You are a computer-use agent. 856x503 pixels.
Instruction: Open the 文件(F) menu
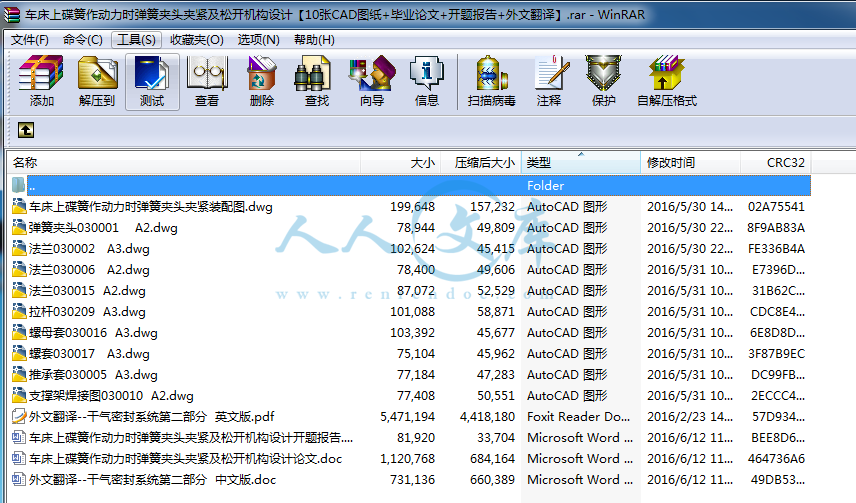pos(29,40)
